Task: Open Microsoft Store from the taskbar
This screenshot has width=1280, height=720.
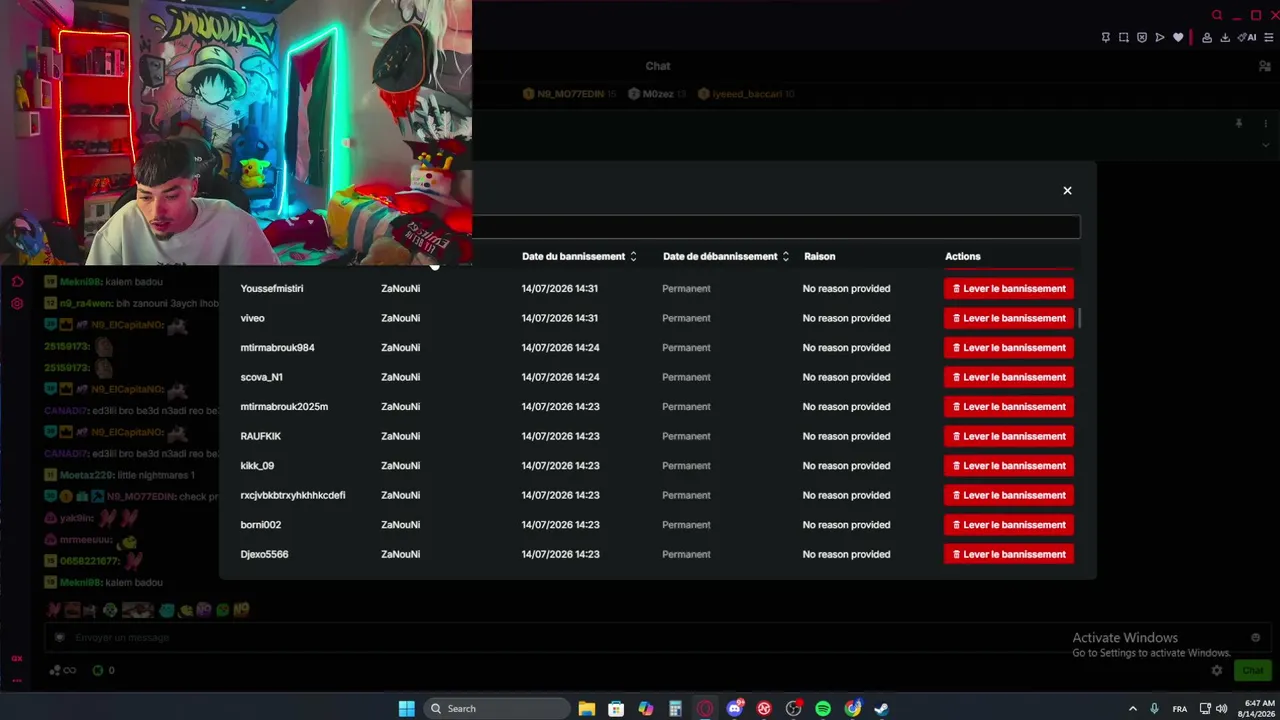Action: coord(616,709)
